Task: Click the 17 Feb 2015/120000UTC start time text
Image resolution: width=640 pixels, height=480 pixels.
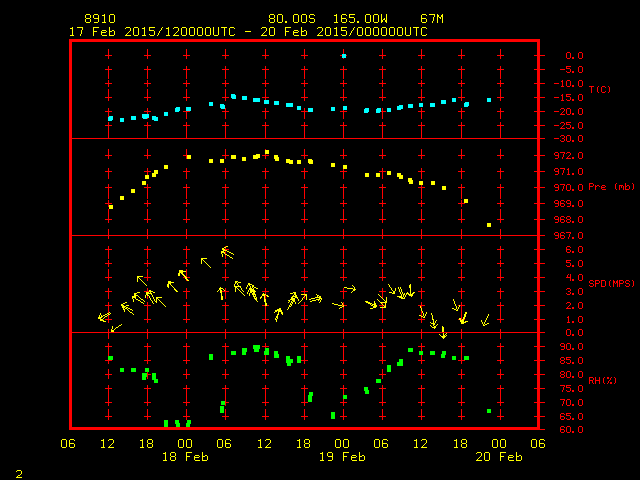Action: [152, 32]
